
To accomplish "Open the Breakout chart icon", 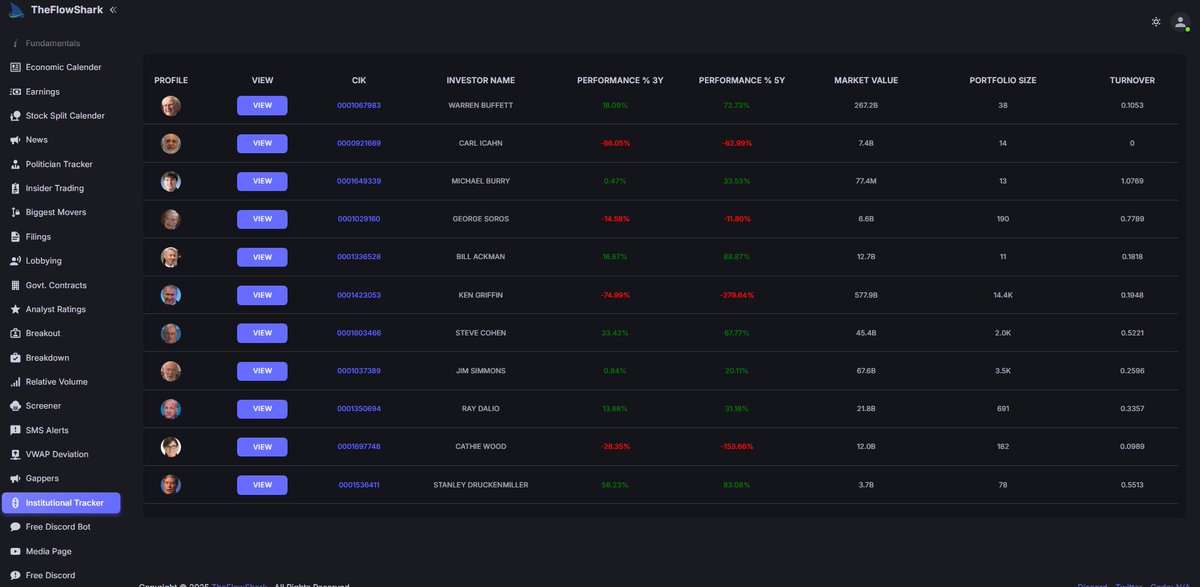I will pos(15,333).
